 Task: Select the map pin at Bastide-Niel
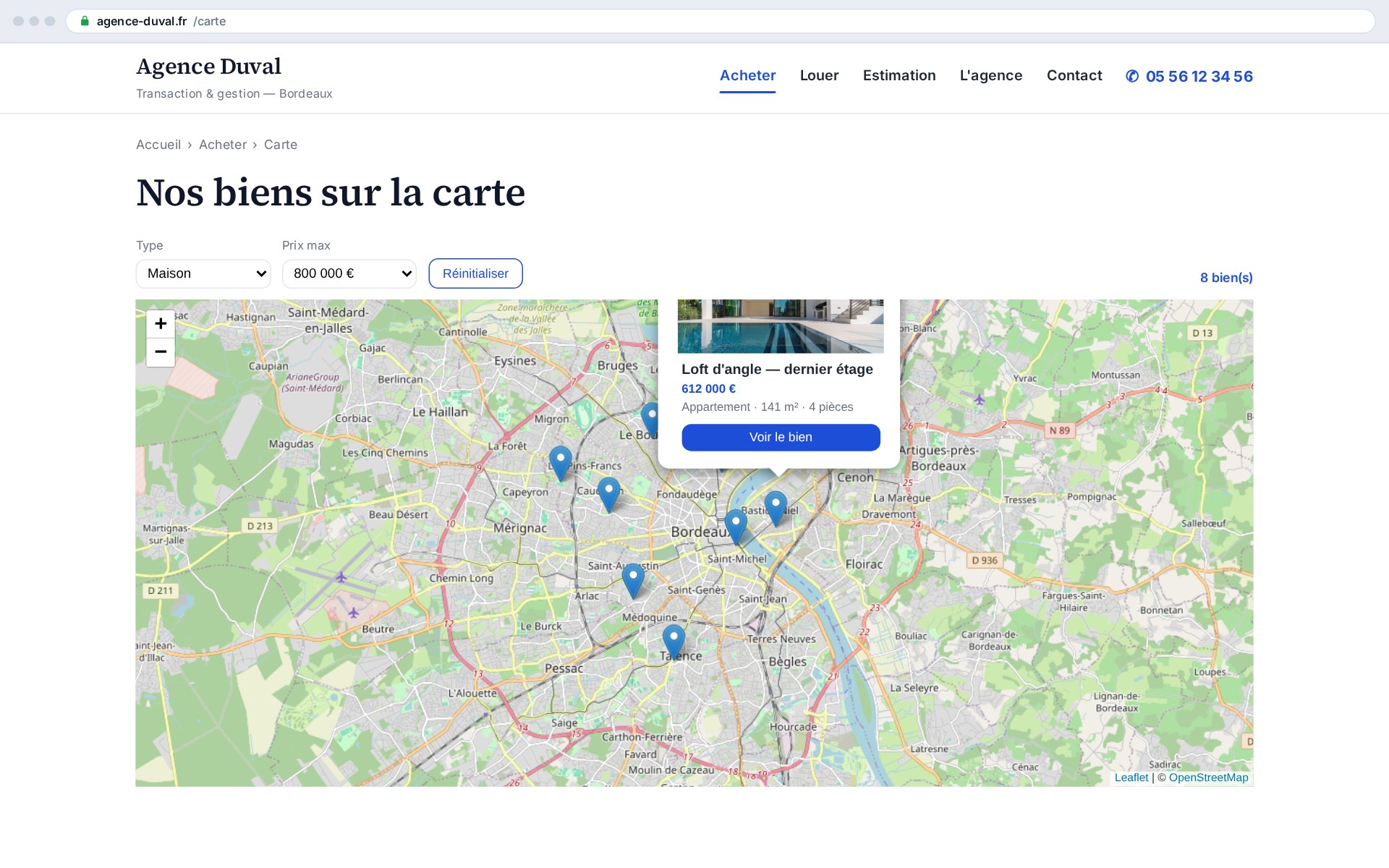(x=776, y=509)
